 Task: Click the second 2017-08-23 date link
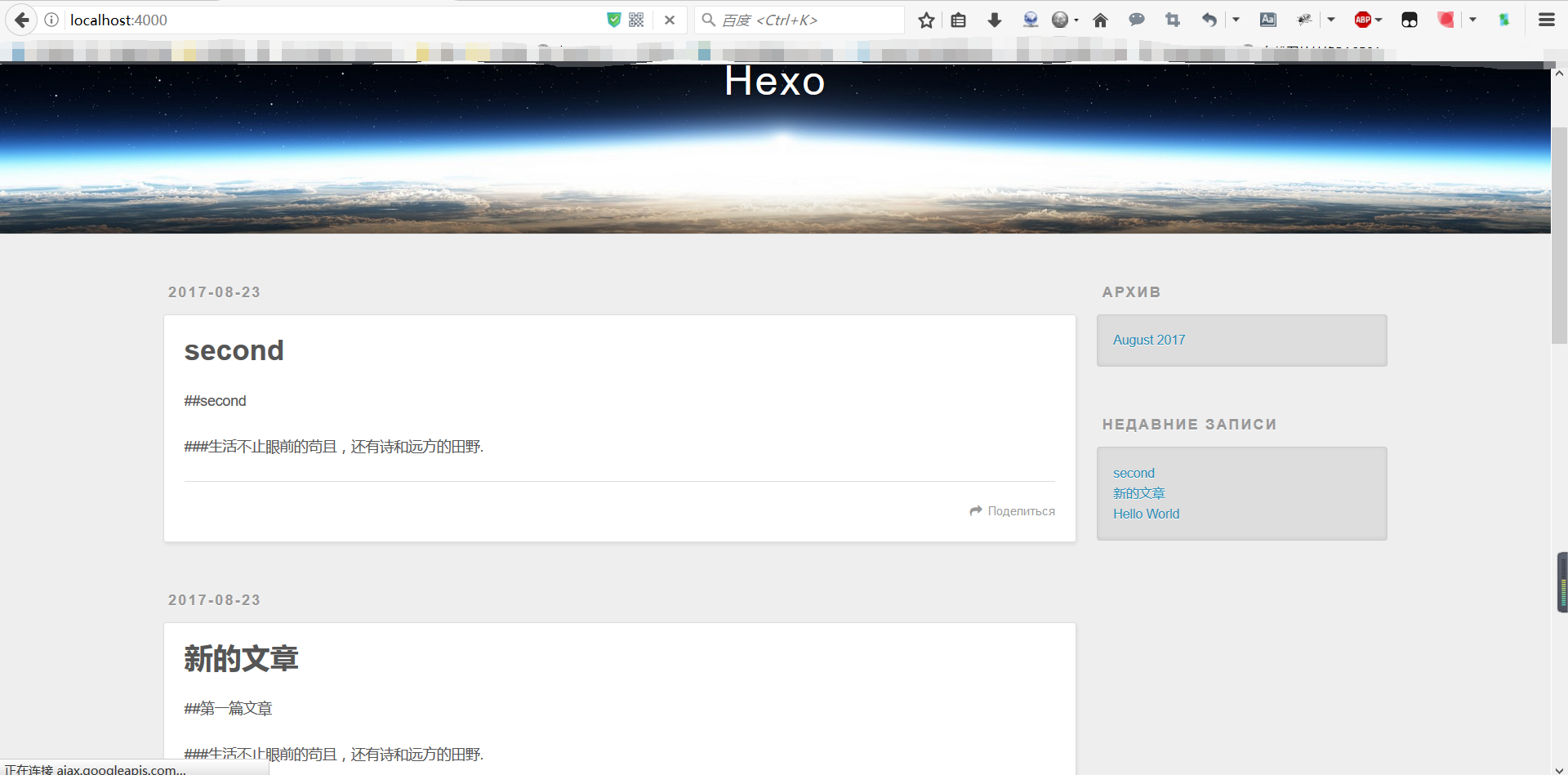pyautogui.click(x=214, y=599)
